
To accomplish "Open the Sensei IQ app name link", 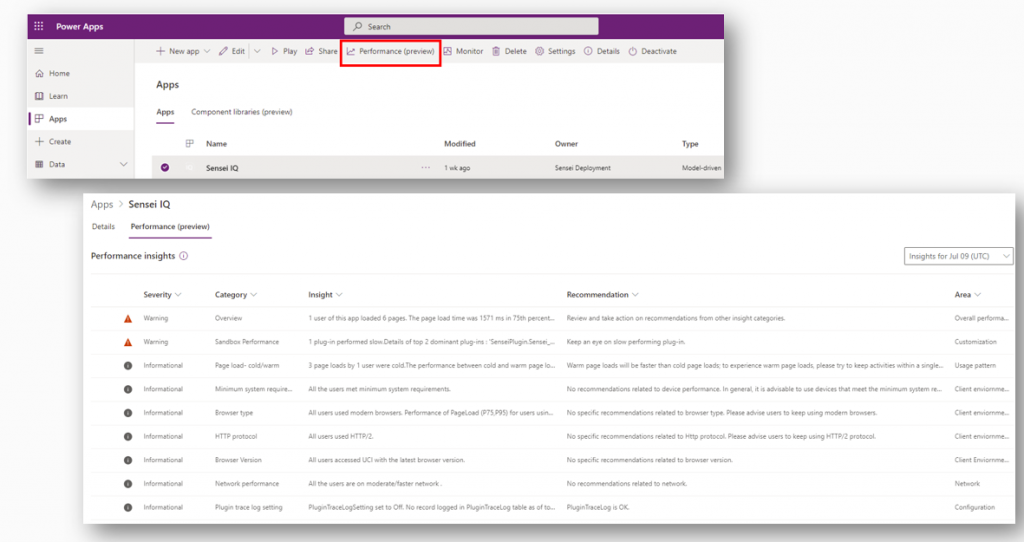I will pyautogui.click(x=222, y=168).
